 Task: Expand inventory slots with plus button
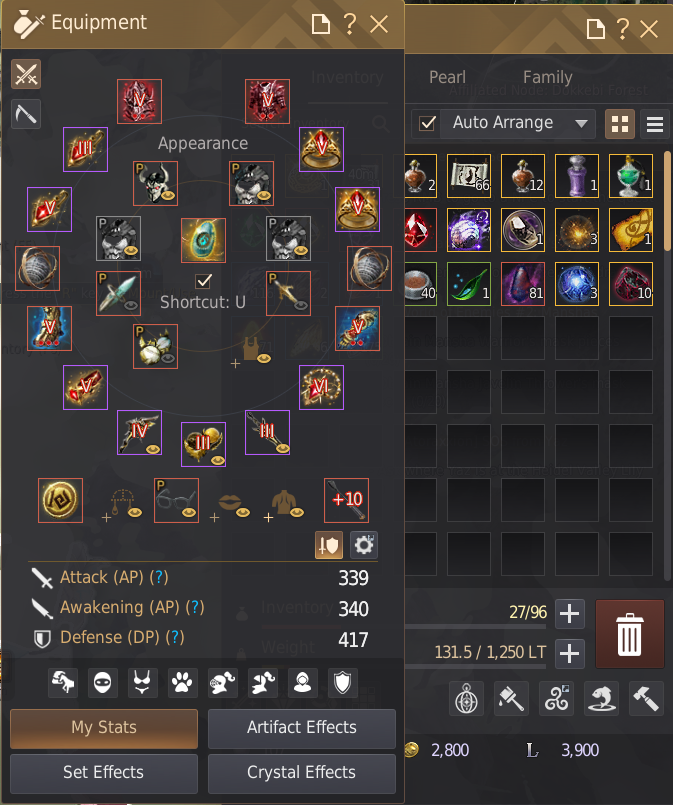point(569,614)
